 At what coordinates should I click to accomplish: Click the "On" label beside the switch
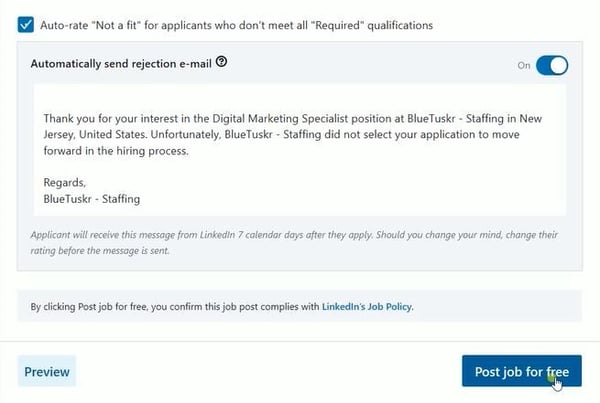524,65
